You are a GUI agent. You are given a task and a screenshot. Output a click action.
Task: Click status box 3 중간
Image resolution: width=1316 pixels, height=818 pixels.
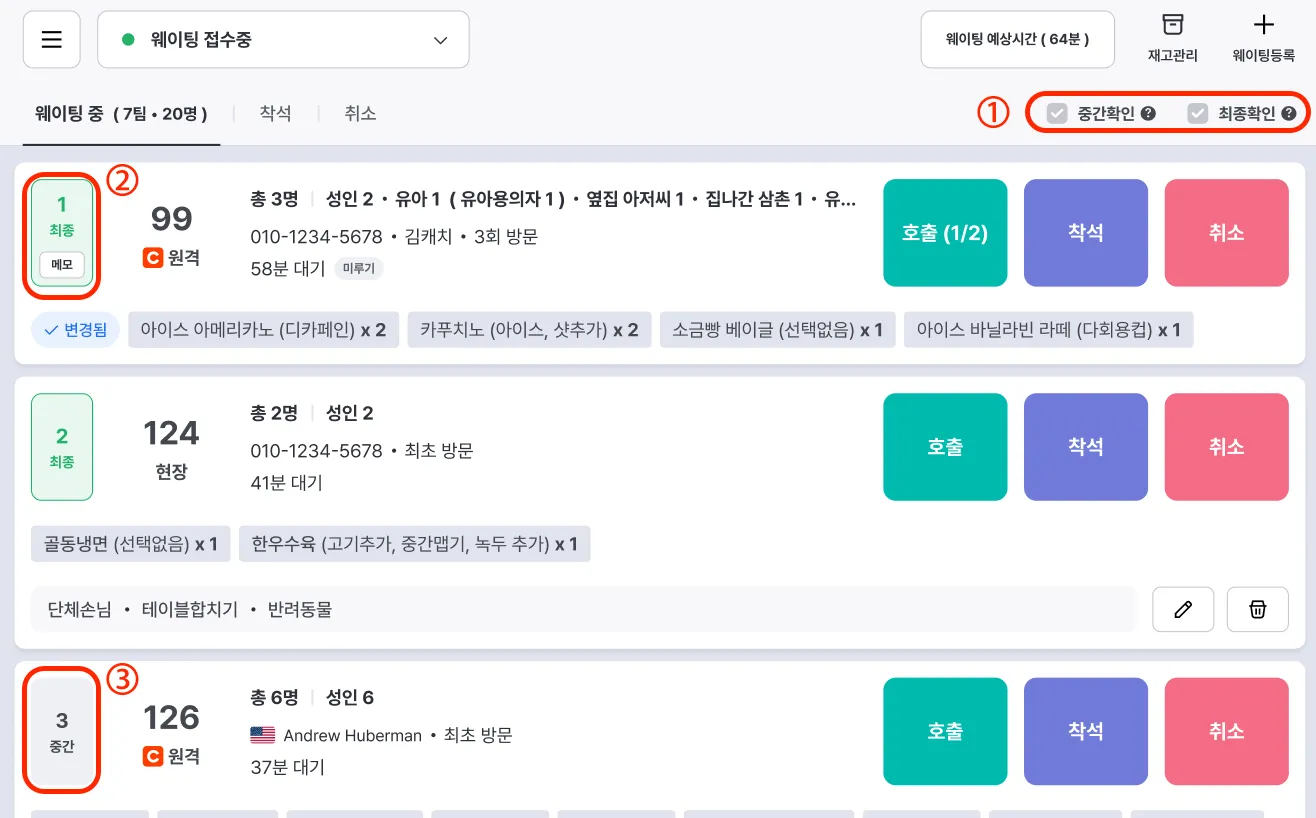coord(62,732)
